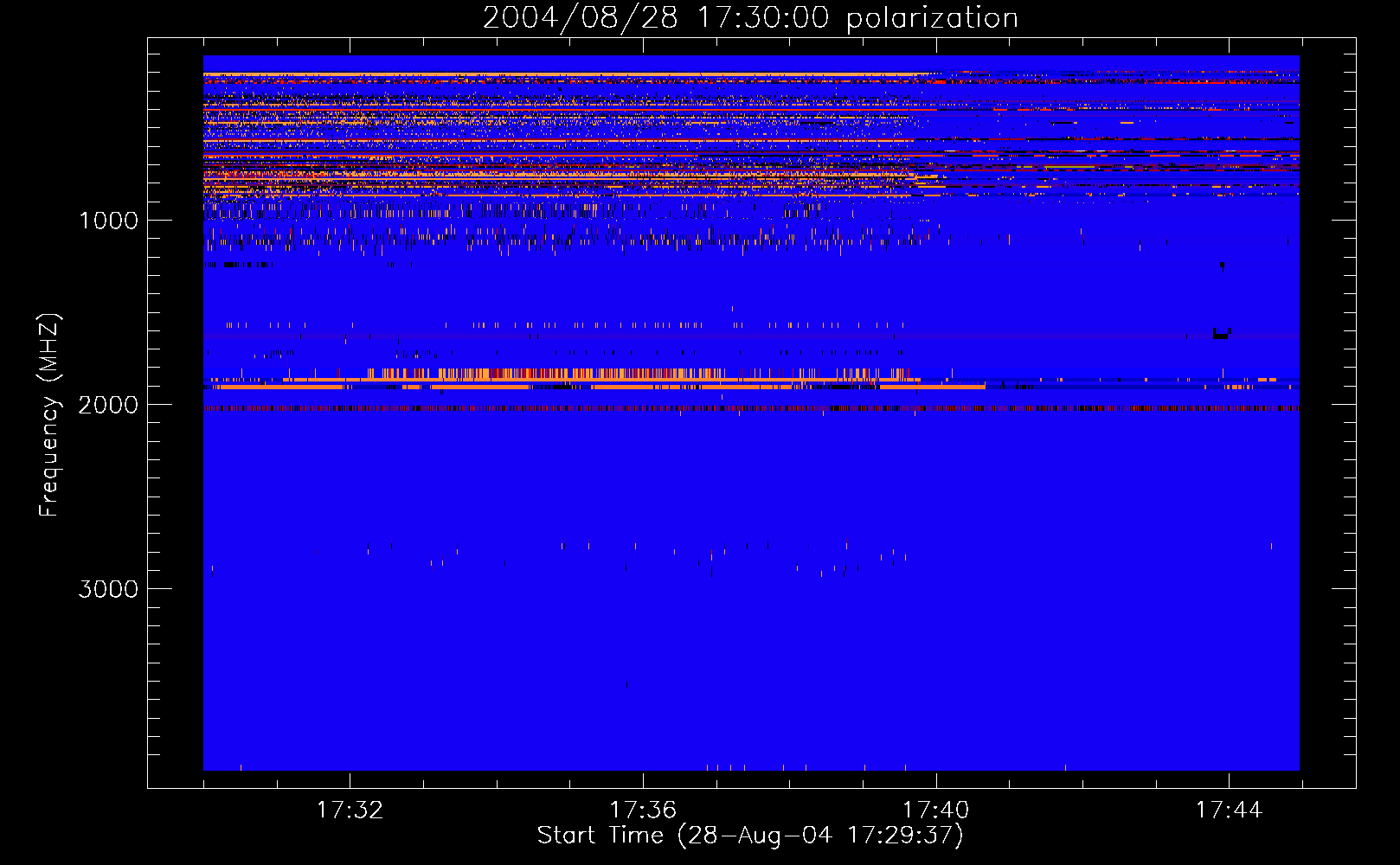
Task: Click the "1000" frequency tick label
Action: coord(108,221)
